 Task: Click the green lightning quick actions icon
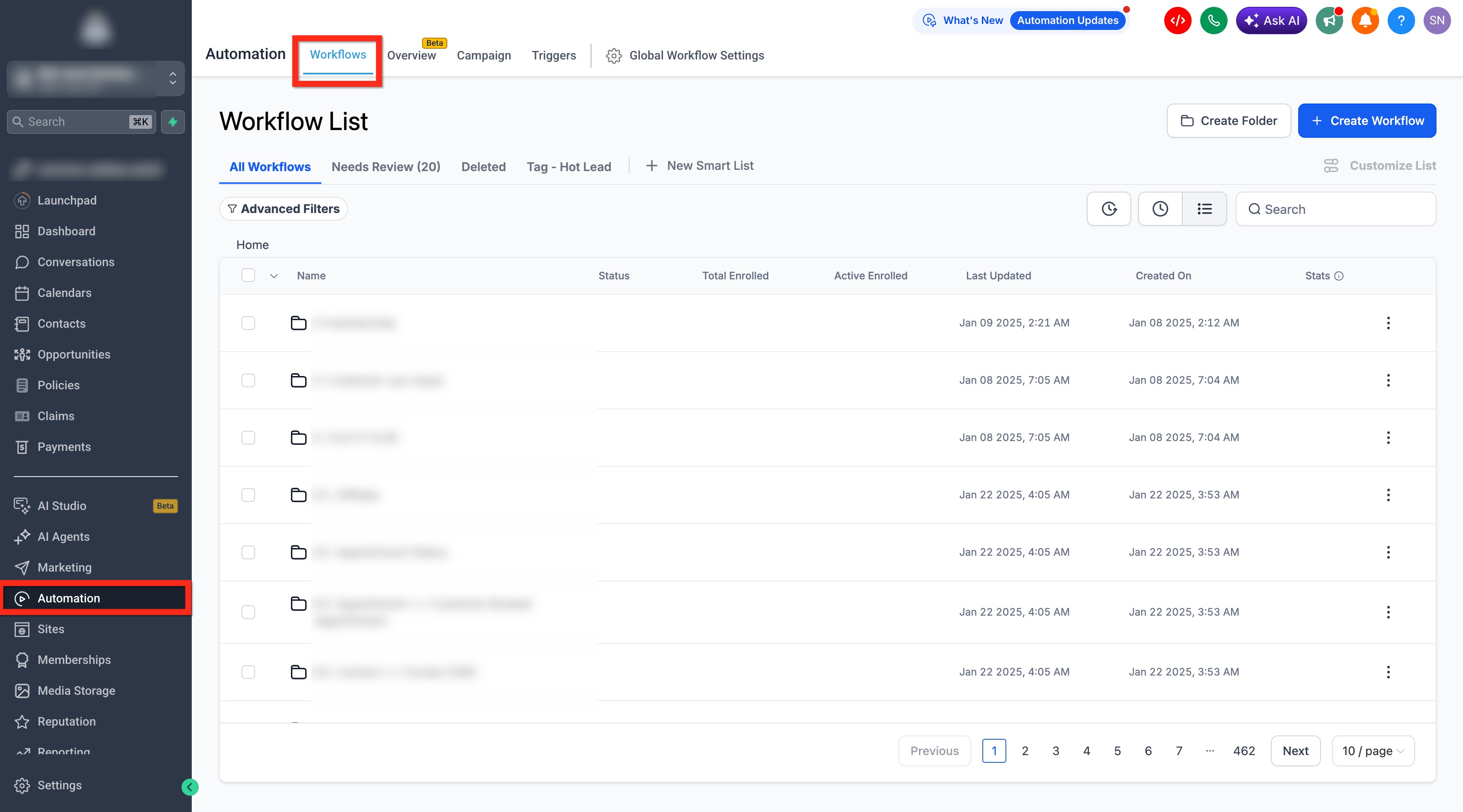172,122
